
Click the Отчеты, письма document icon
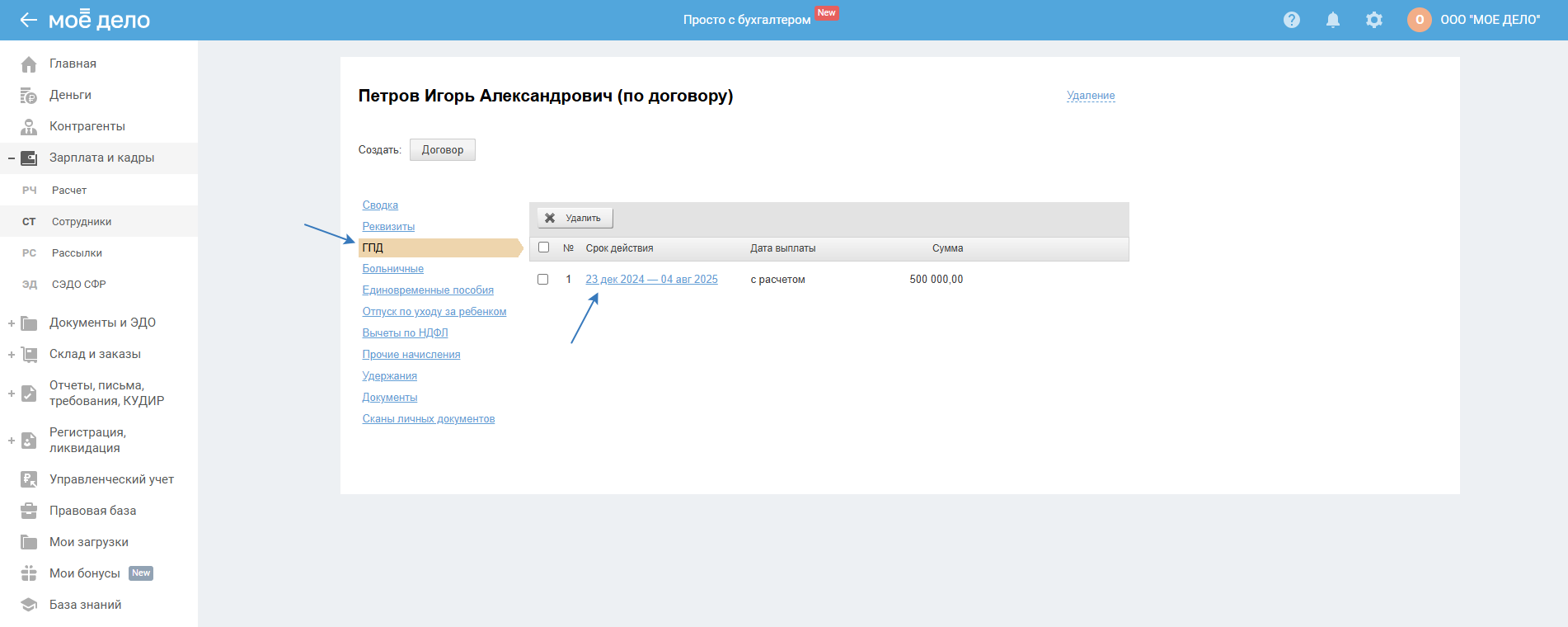pyautogui.click(x=29, y=393)
